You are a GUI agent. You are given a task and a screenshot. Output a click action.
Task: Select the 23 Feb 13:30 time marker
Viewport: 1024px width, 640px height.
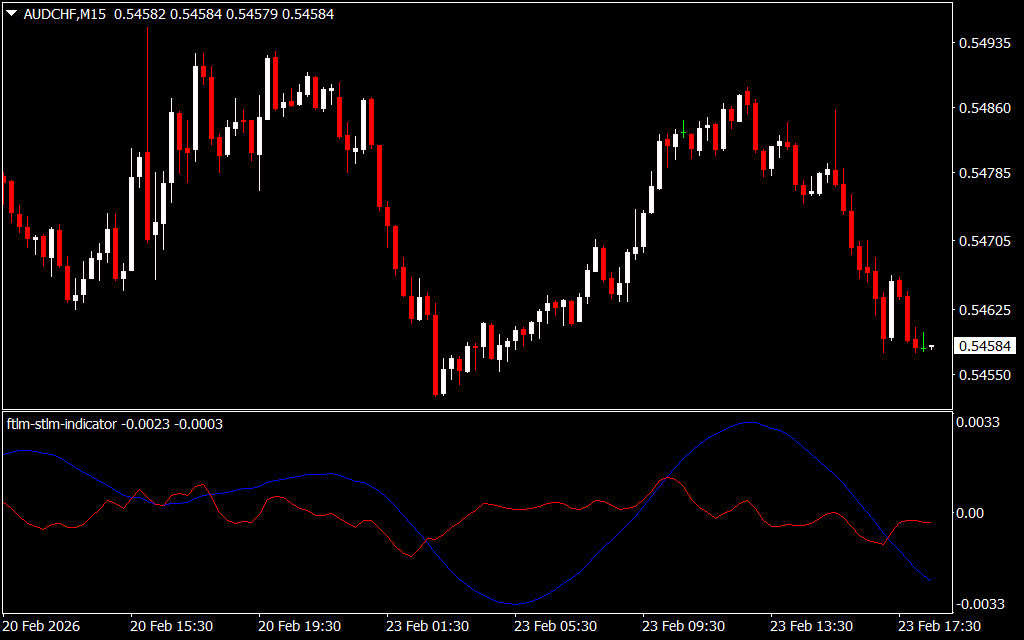(x=811, y=626)
